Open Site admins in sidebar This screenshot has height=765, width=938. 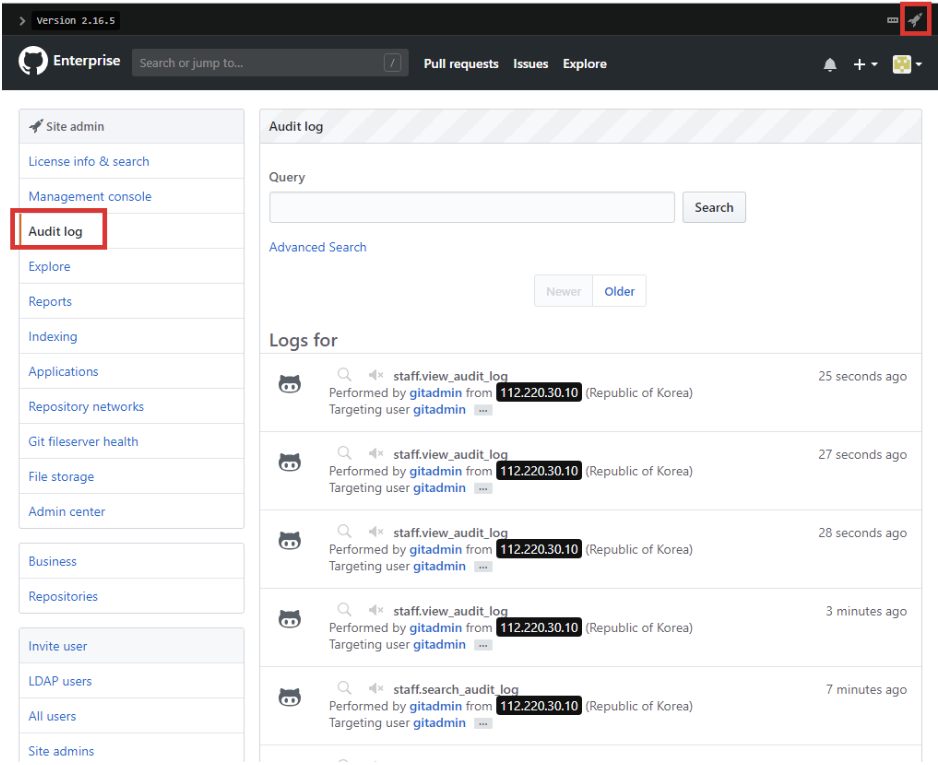[x=61, y=751]
